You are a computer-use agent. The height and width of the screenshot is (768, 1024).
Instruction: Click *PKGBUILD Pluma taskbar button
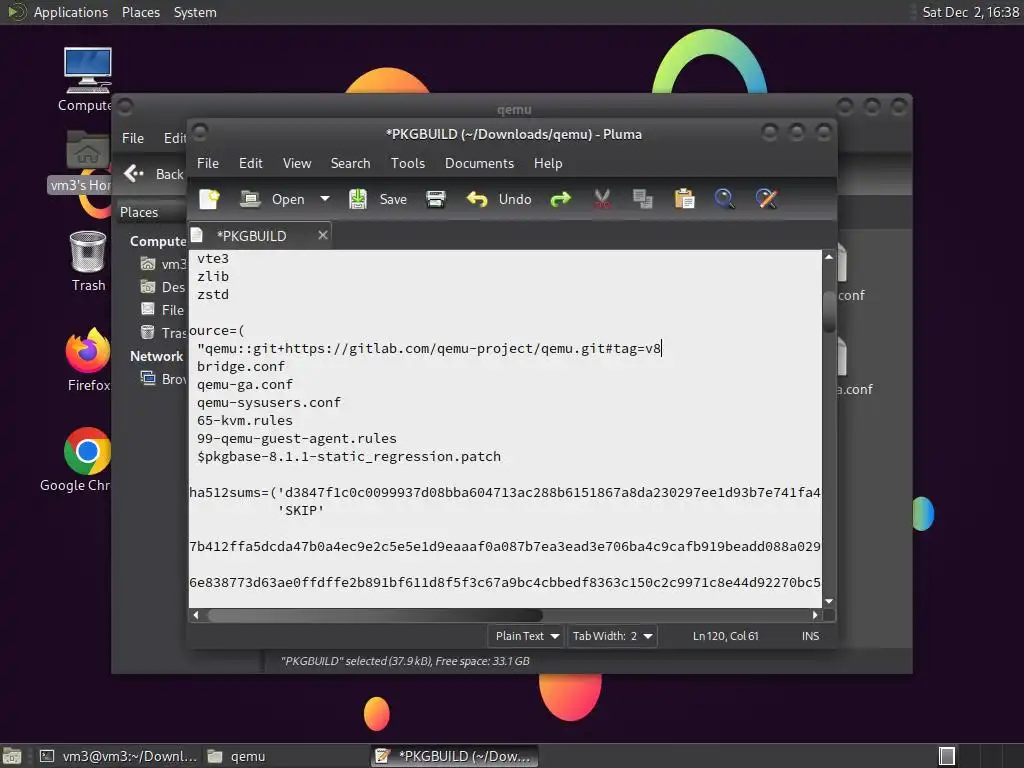pos(455,756)
